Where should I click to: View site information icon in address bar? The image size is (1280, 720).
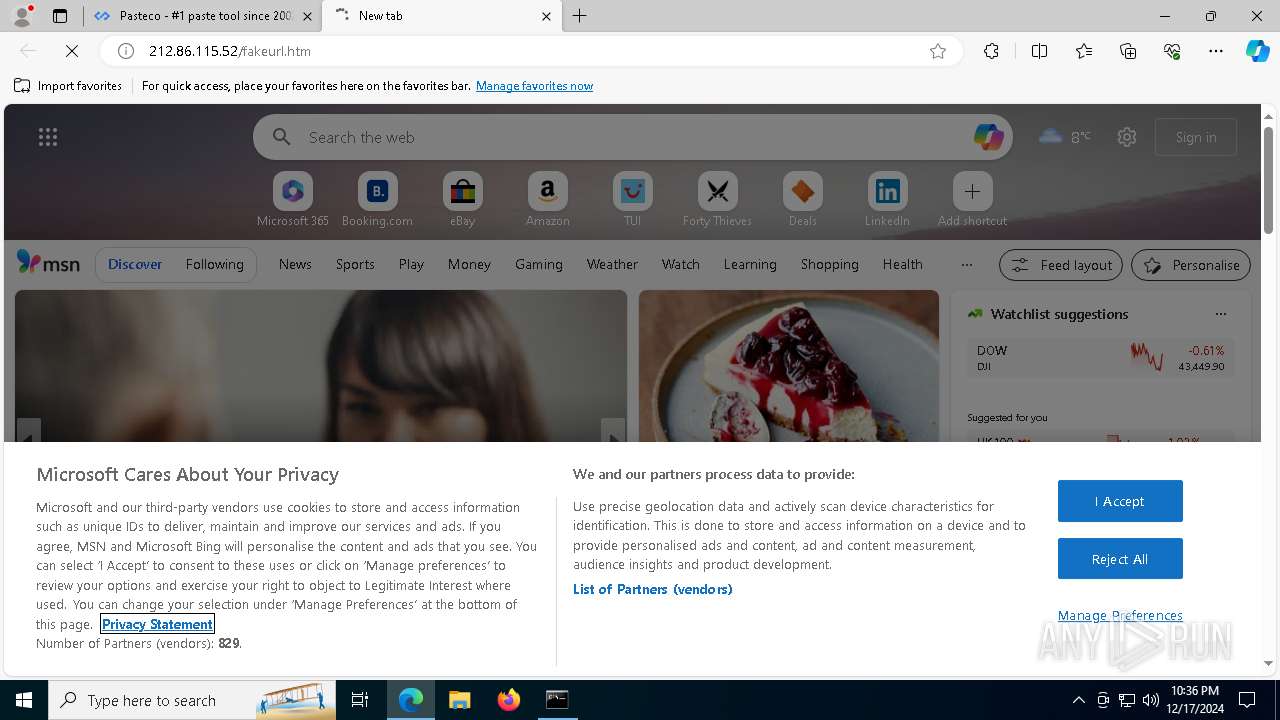pyautogui.click(x=126, y=51)
